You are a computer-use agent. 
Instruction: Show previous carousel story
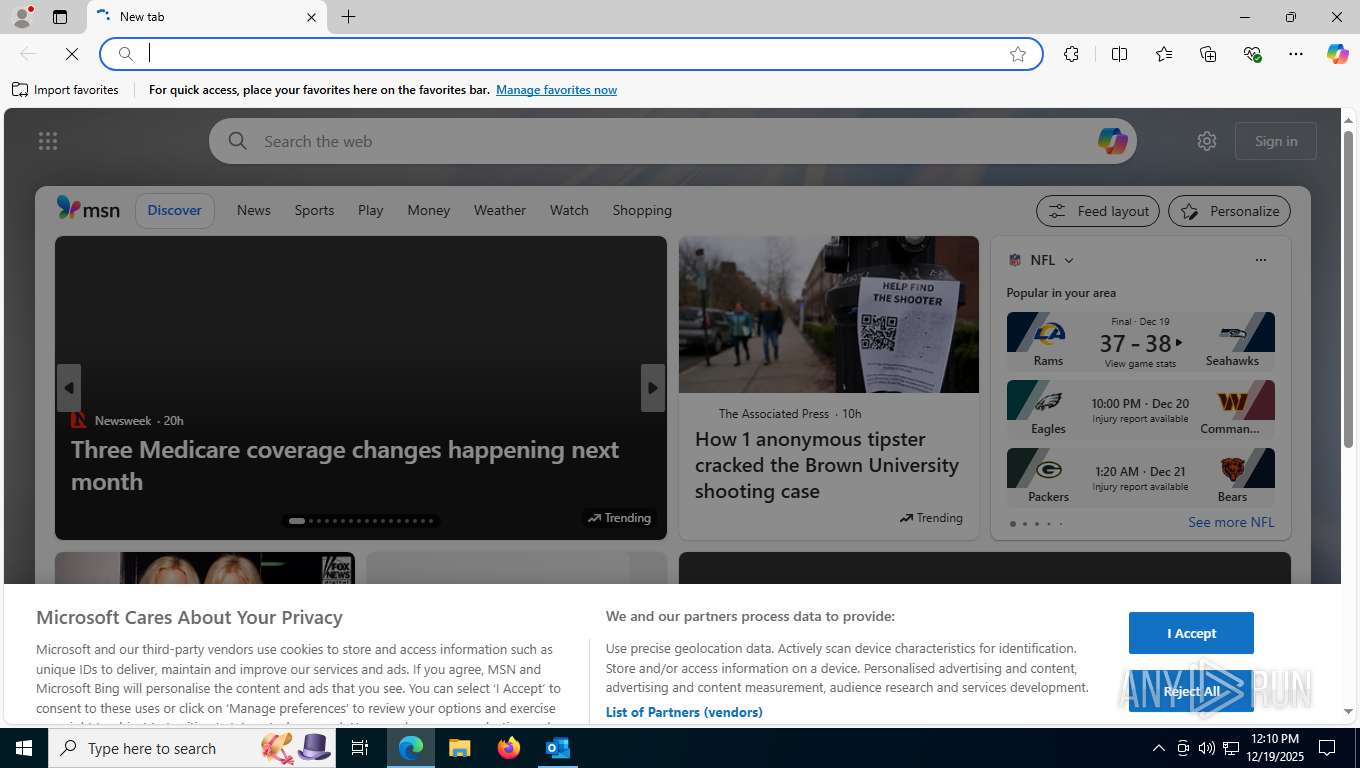69,388
